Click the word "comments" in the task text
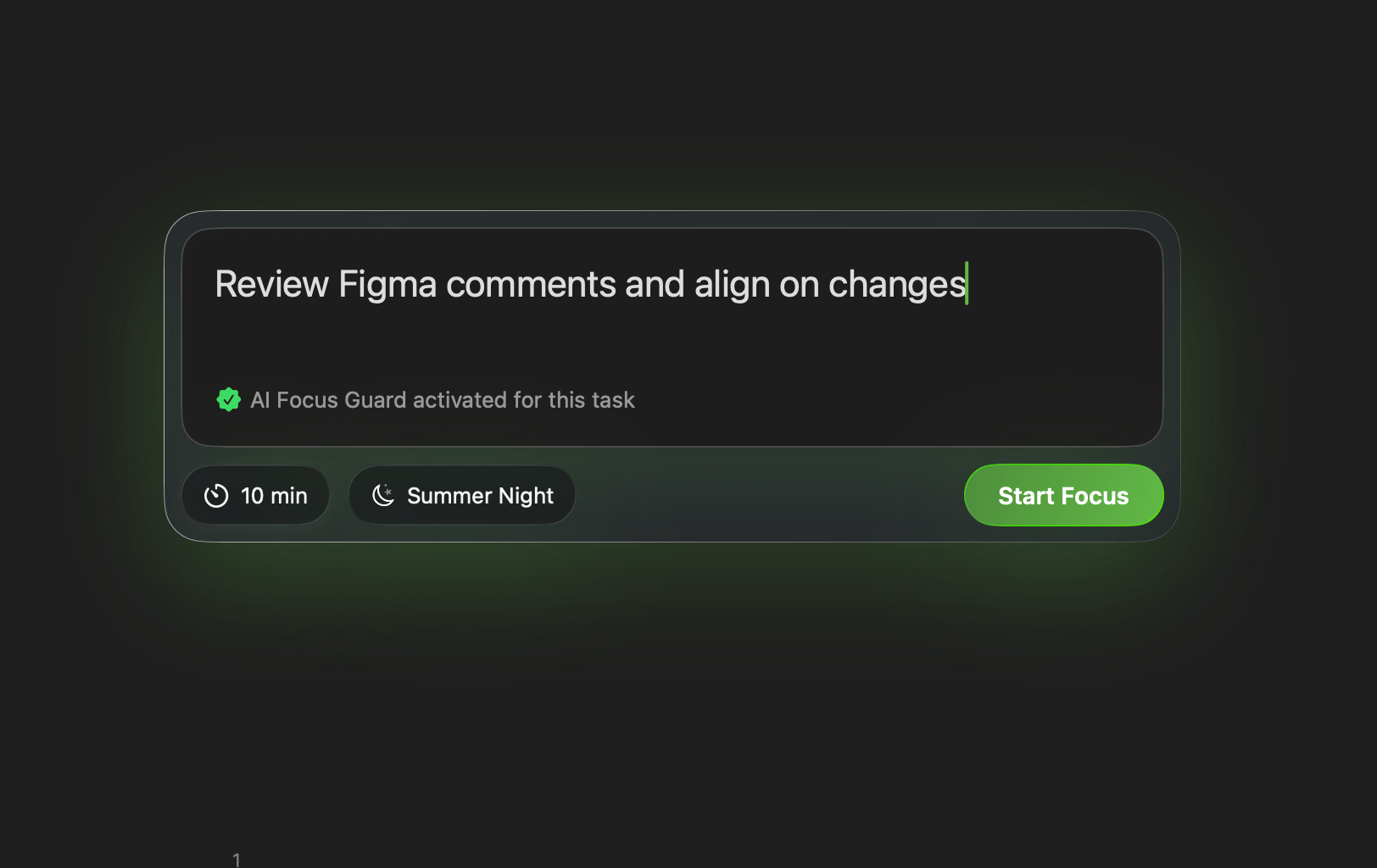1377x868 pixels. tap(531, 285)
